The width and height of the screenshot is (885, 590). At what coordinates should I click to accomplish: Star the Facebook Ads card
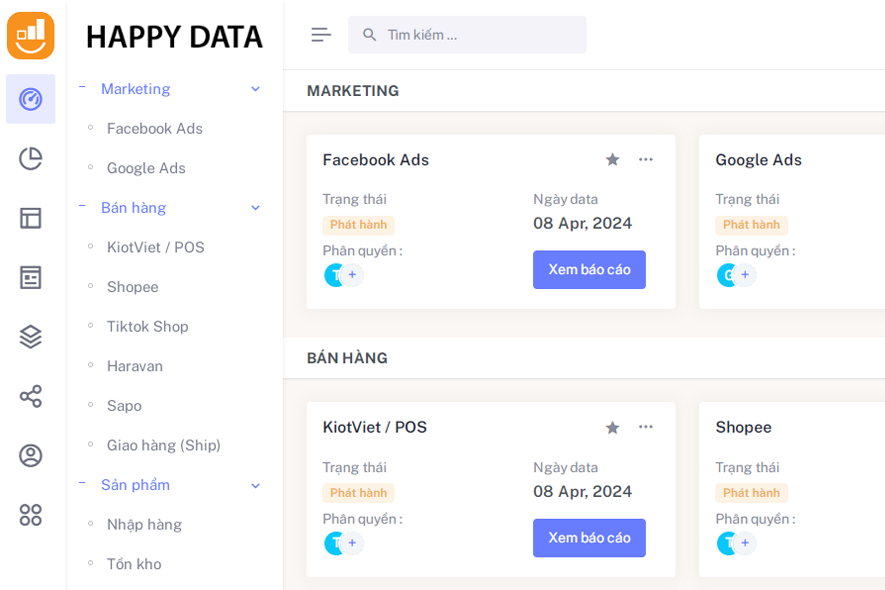612,160
